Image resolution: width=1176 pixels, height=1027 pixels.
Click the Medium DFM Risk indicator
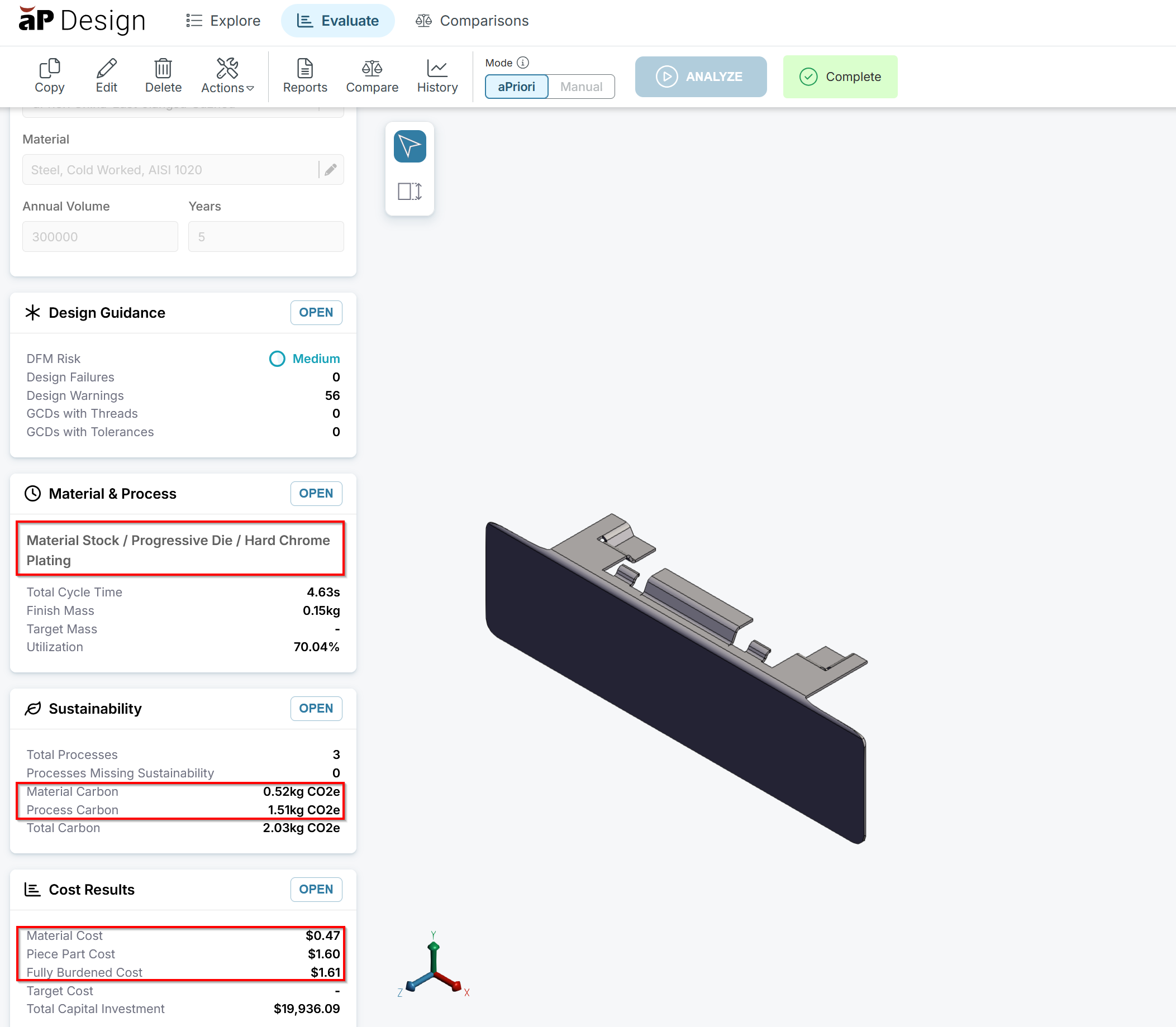[x=304, y=359]
